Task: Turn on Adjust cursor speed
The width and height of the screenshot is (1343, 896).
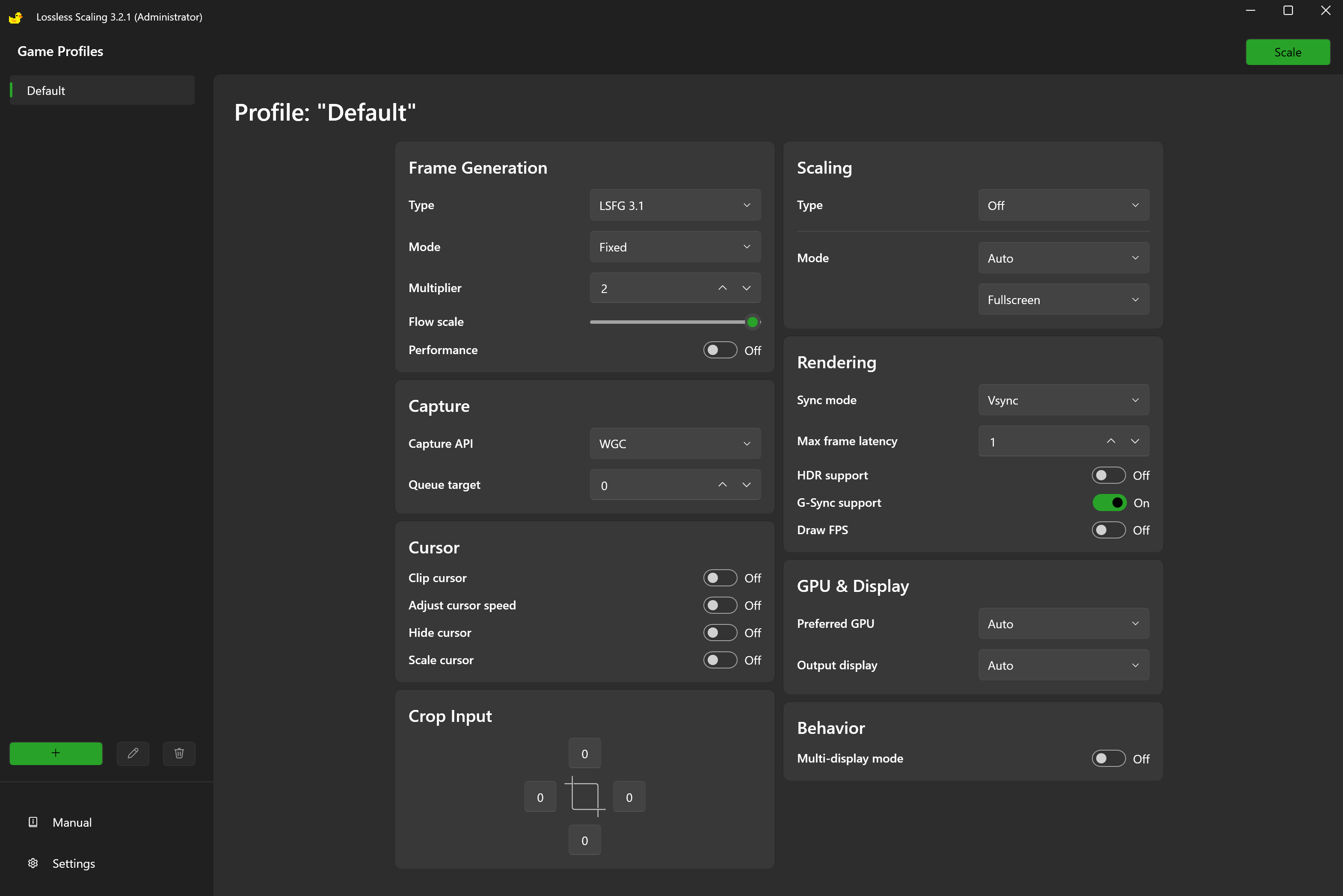Action: pyautogui.click(x=720, y=605)
